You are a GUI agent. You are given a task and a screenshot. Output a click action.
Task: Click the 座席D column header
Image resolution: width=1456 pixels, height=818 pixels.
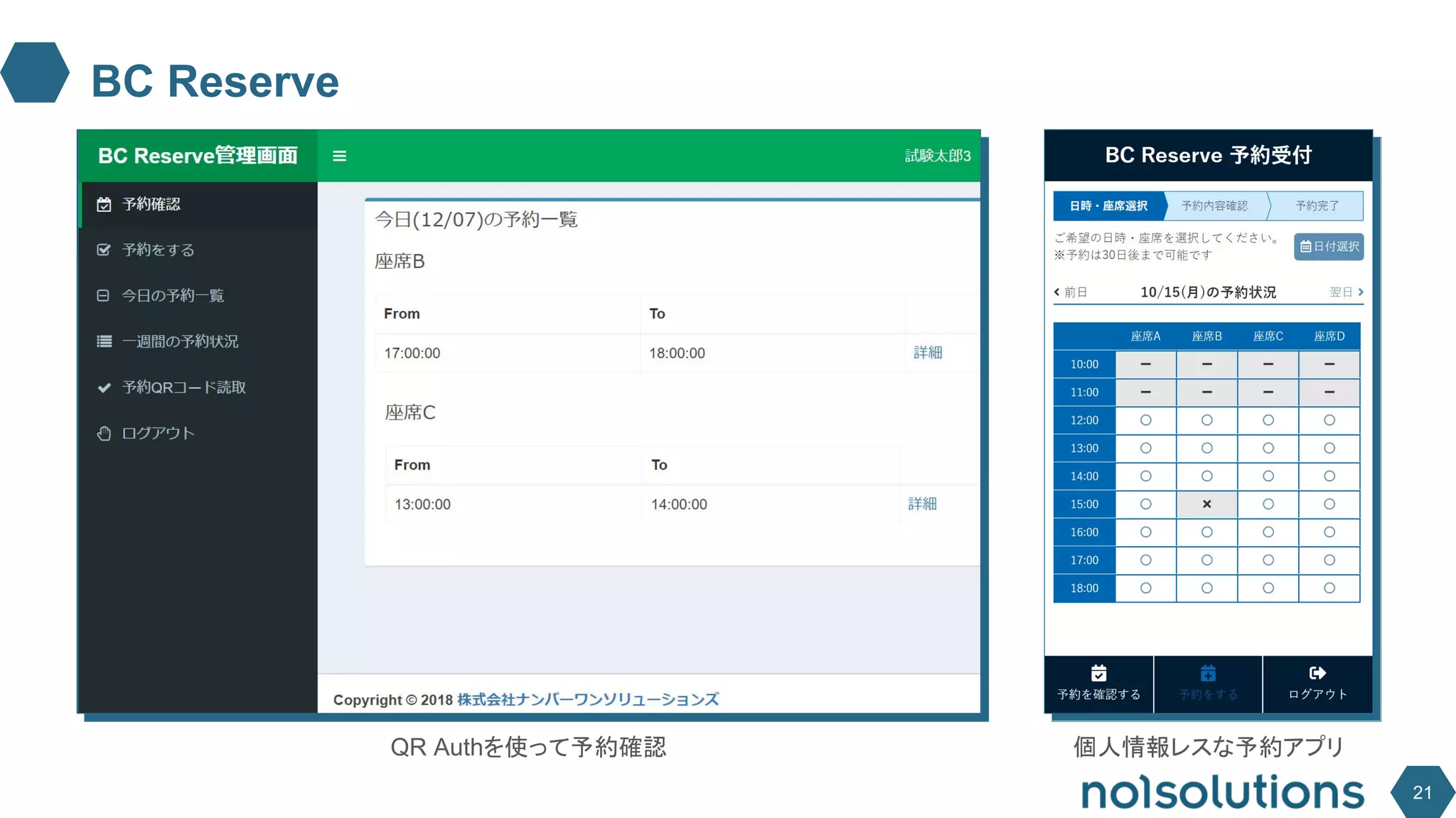pos(1329,336)
